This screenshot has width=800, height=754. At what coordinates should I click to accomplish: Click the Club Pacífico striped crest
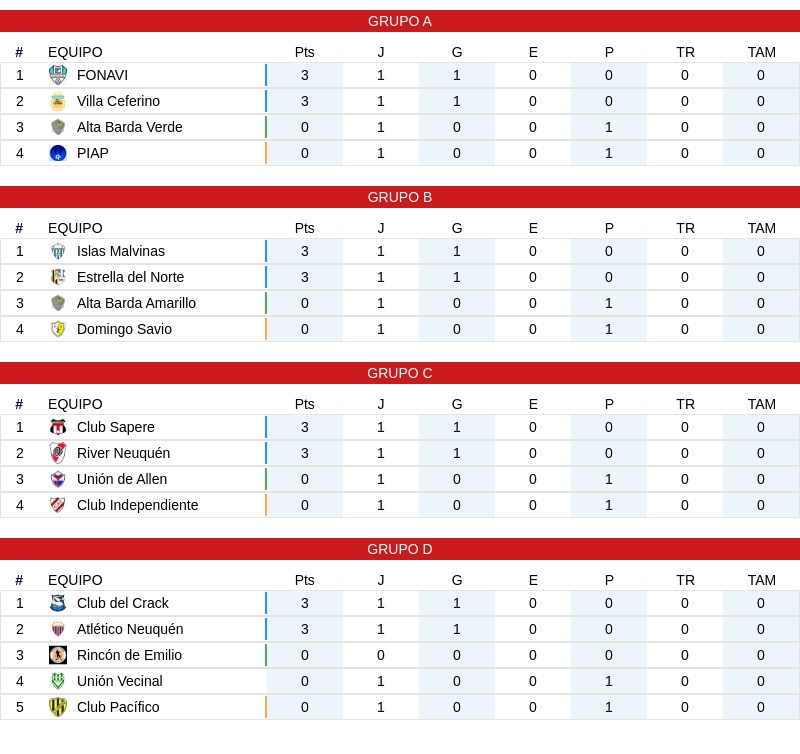click(x=58, y=707)
